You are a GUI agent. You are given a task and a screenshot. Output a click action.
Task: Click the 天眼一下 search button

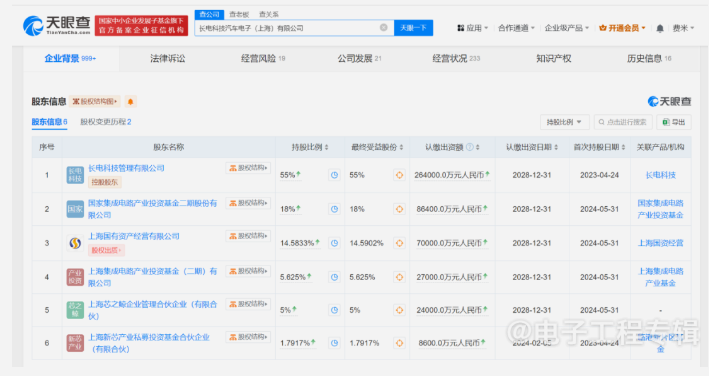(413, 28)
